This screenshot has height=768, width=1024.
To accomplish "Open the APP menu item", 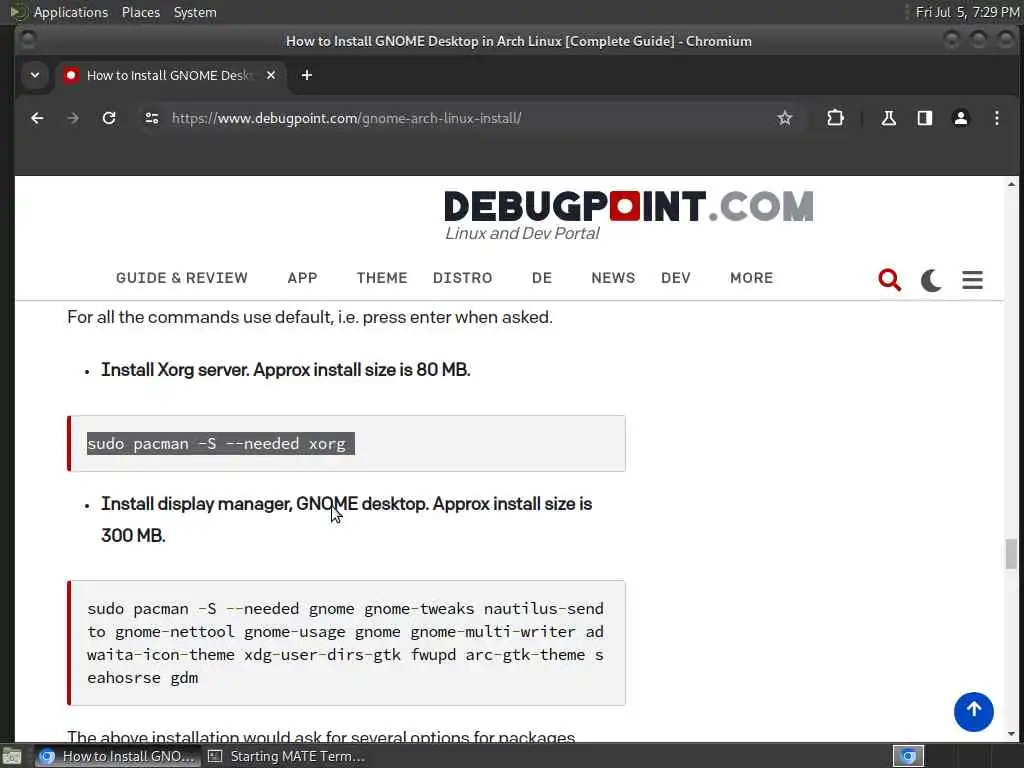I will (302, 278).
